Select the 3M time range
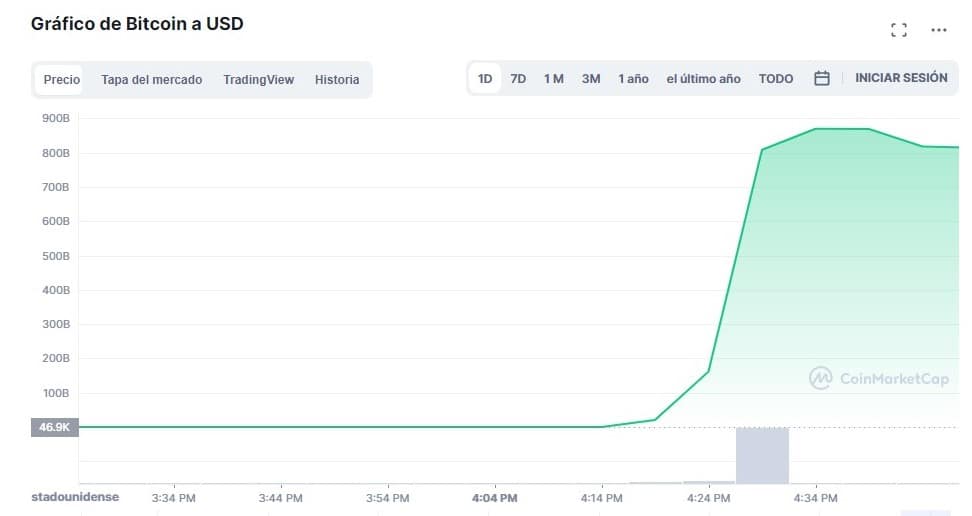The width and height of the screenshot is (972, 516). click(x=591, y=79)
